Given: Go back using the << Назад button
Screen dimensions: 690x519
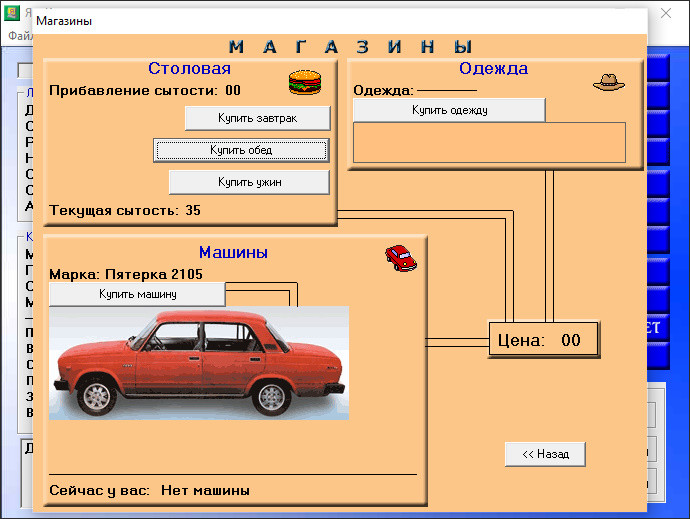Looking at the screenshot, I should click(545, 454).
